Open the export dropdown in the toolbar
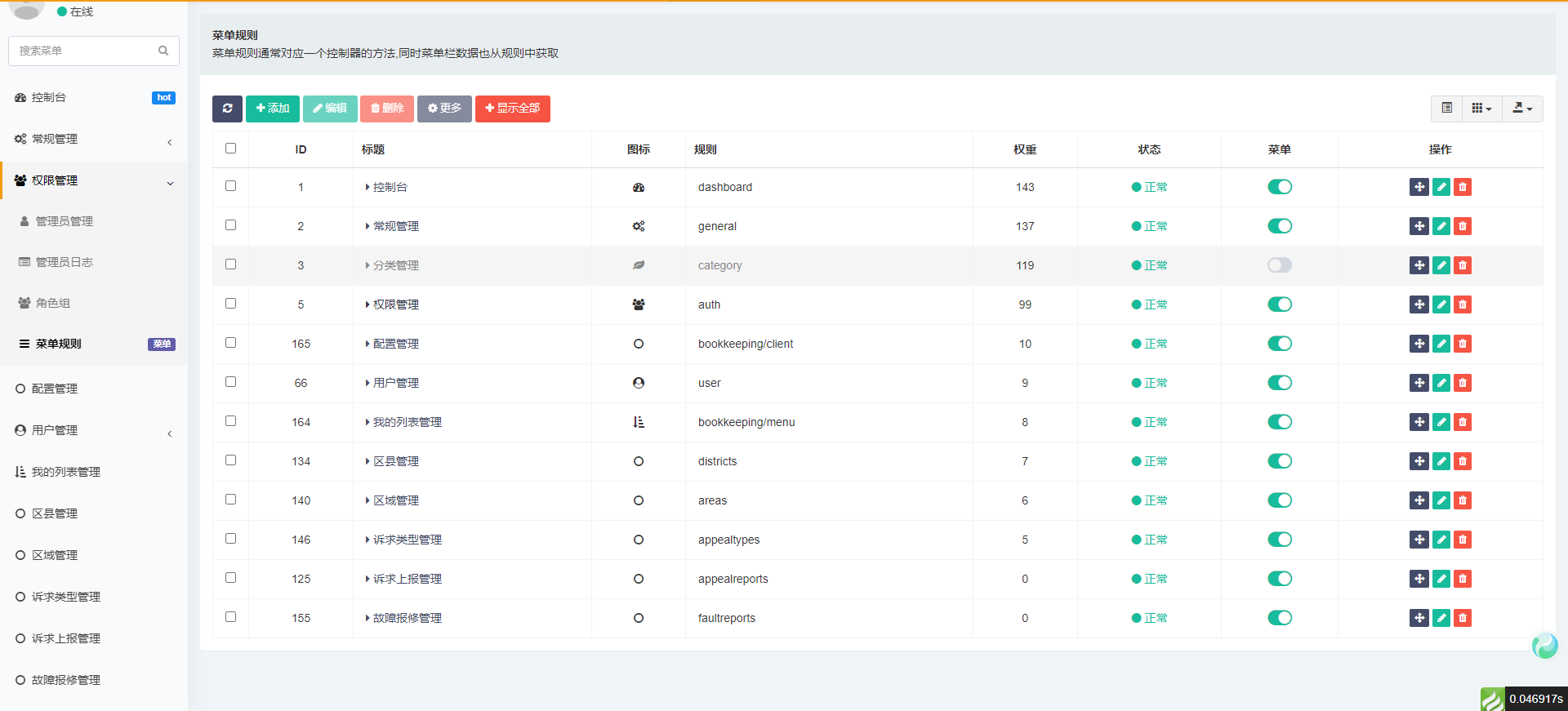Screen dimensions: 1568x711 [1521, 109]
